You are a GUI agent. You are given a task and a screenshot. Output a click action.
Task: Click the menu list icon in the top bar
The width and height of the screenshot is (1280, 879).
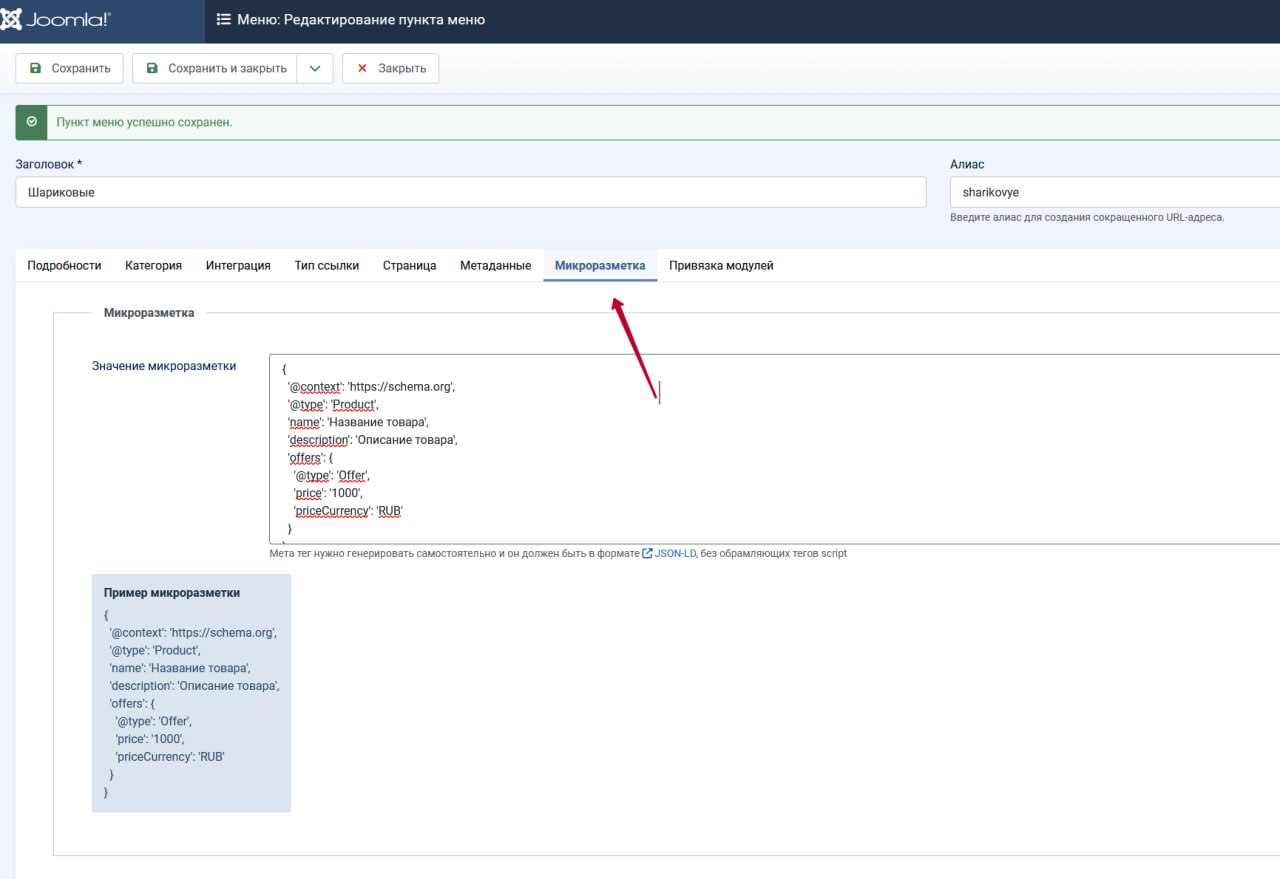(x=221, y=19)
